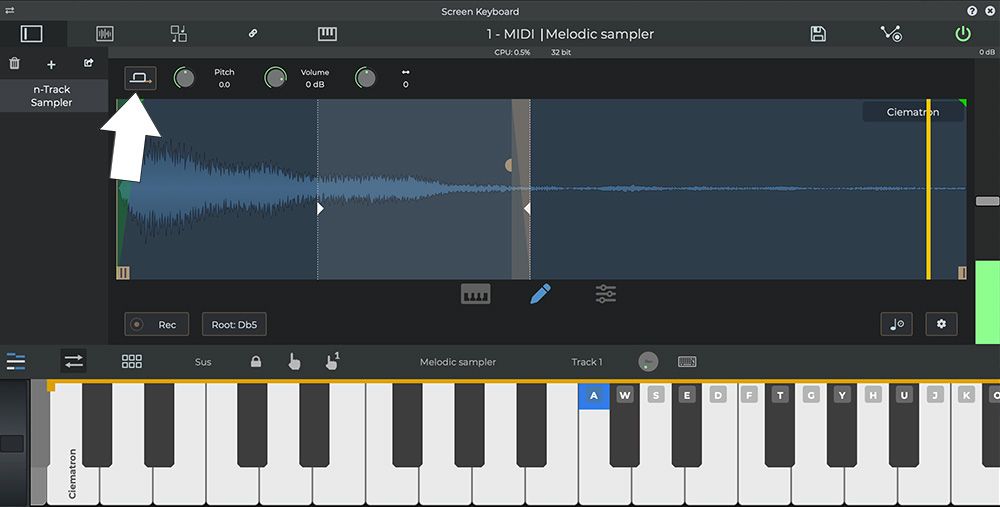Click the notes and pads grid icon
This screenshot has width=1000, height=507.
point(179,34)
